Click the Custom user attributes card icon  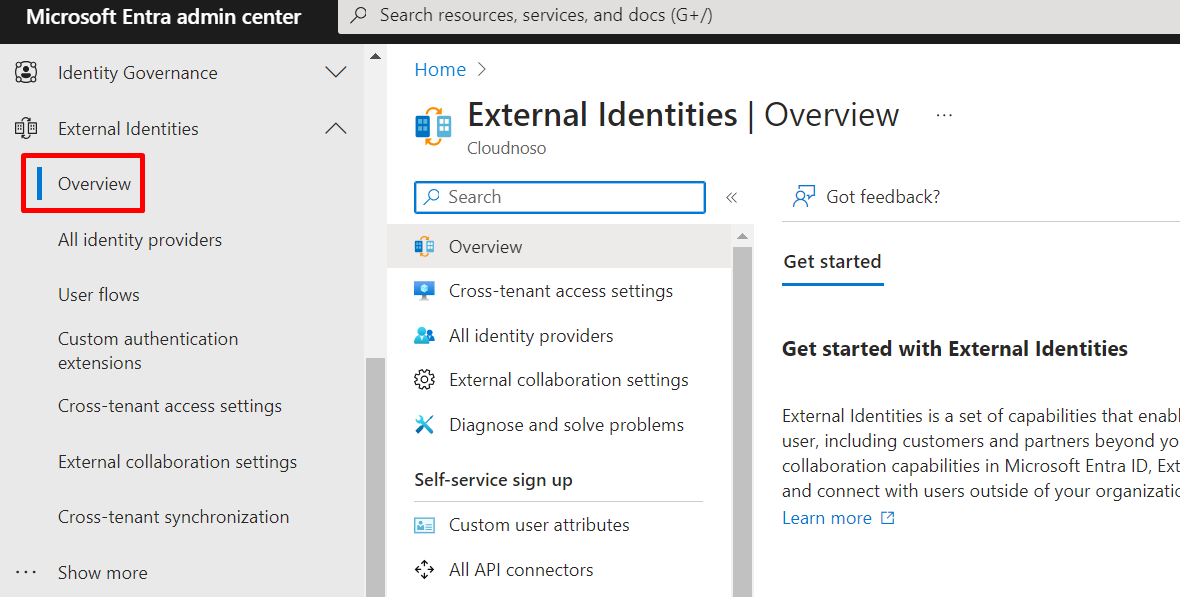tap(425, 525)
